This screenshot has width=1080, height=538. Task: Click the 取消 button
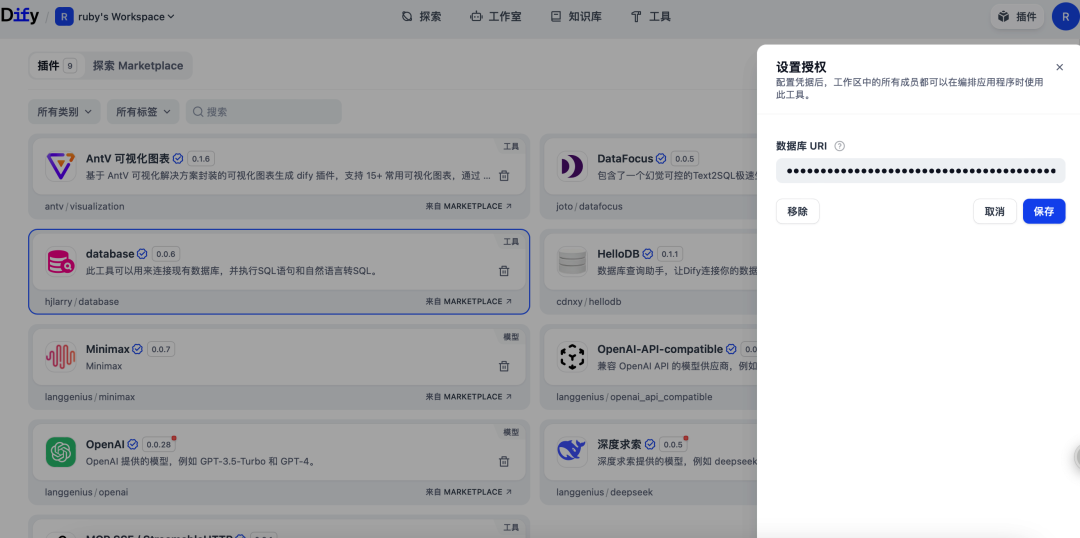(x=995, y=211)
